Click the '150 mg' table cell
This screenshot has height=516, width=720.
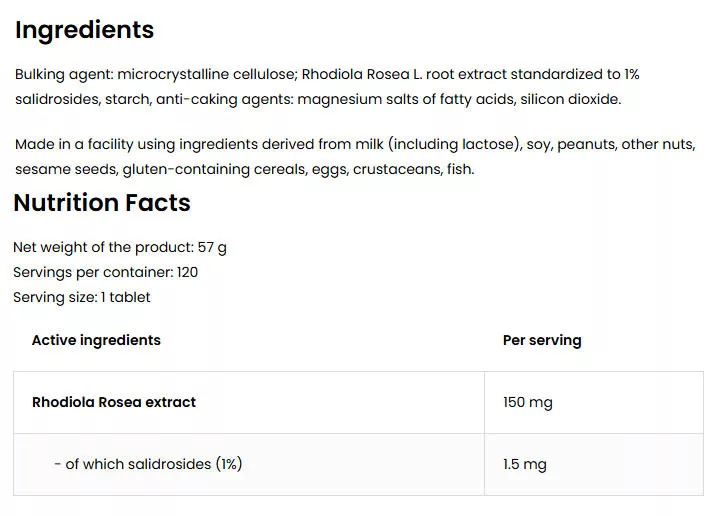coord(528,402)
